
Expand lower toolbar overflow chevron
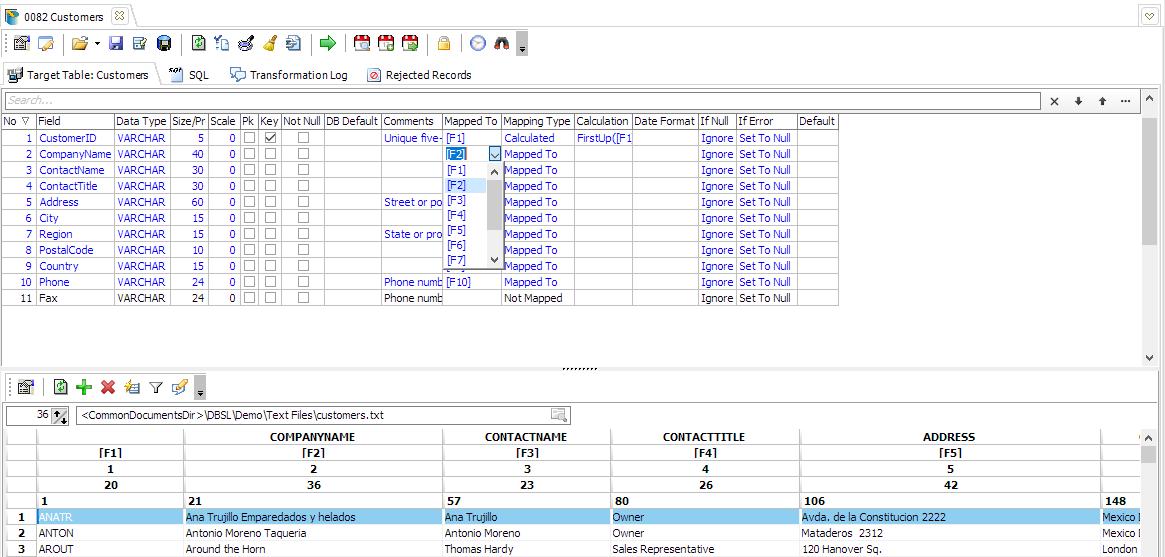click(200, 390)
